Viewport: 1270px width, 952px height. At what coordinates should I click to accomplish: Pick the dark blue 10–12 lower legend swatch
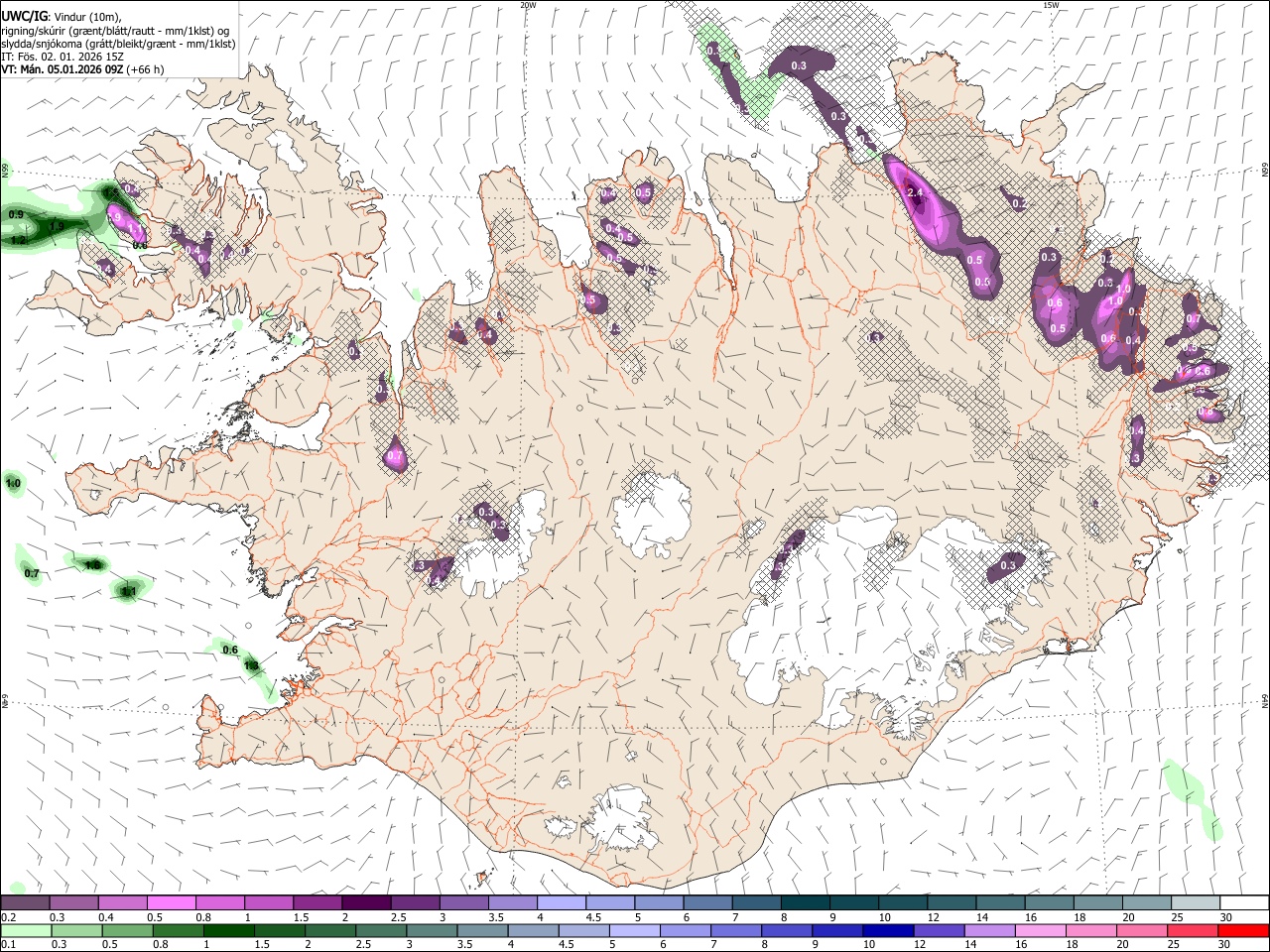click(888, 930)
